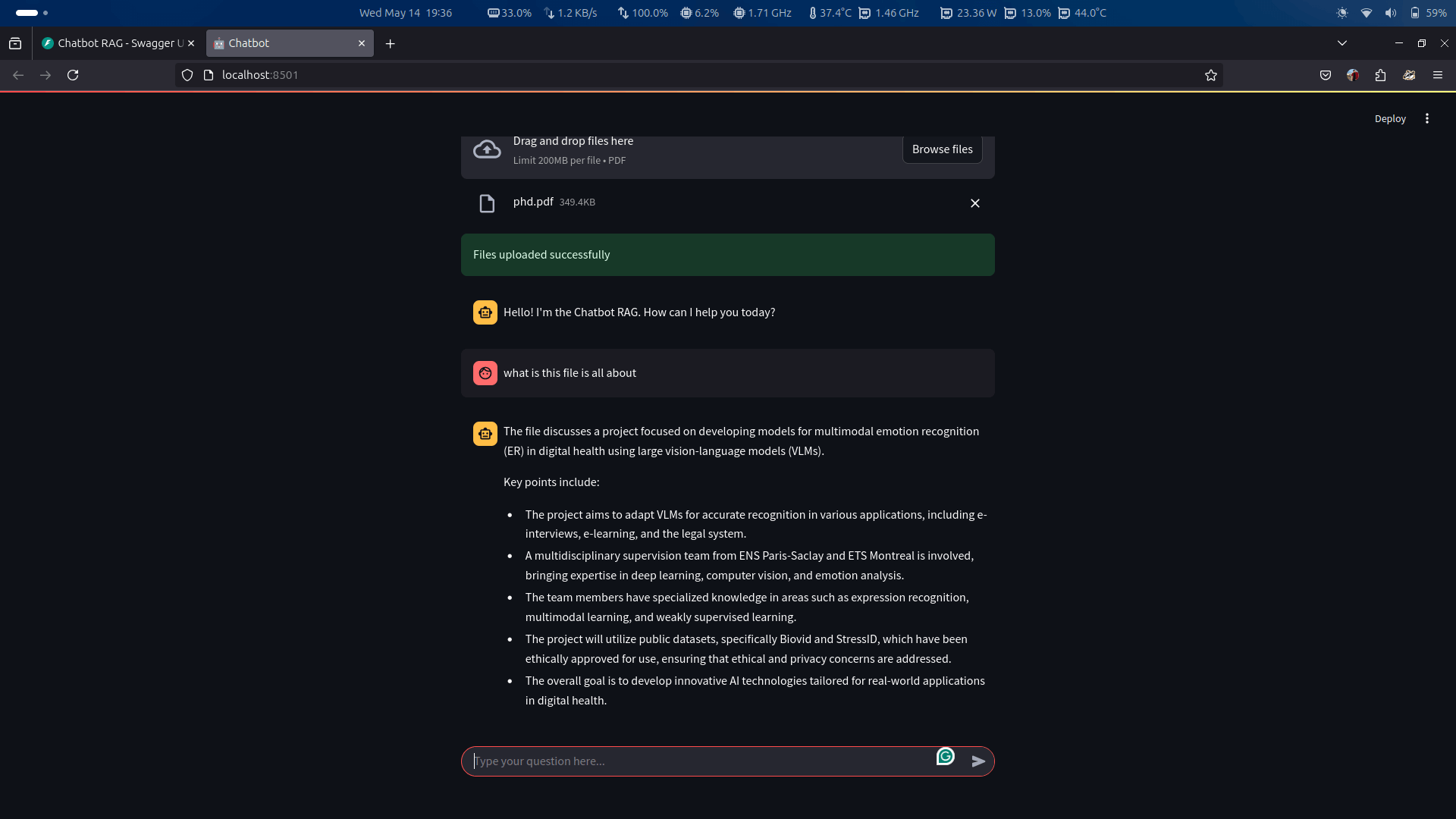Open the Streamlit three-dot main menu
The height and width of the screenshot is (819, 1456).
pyautogui.click(x=1427, y=118)
